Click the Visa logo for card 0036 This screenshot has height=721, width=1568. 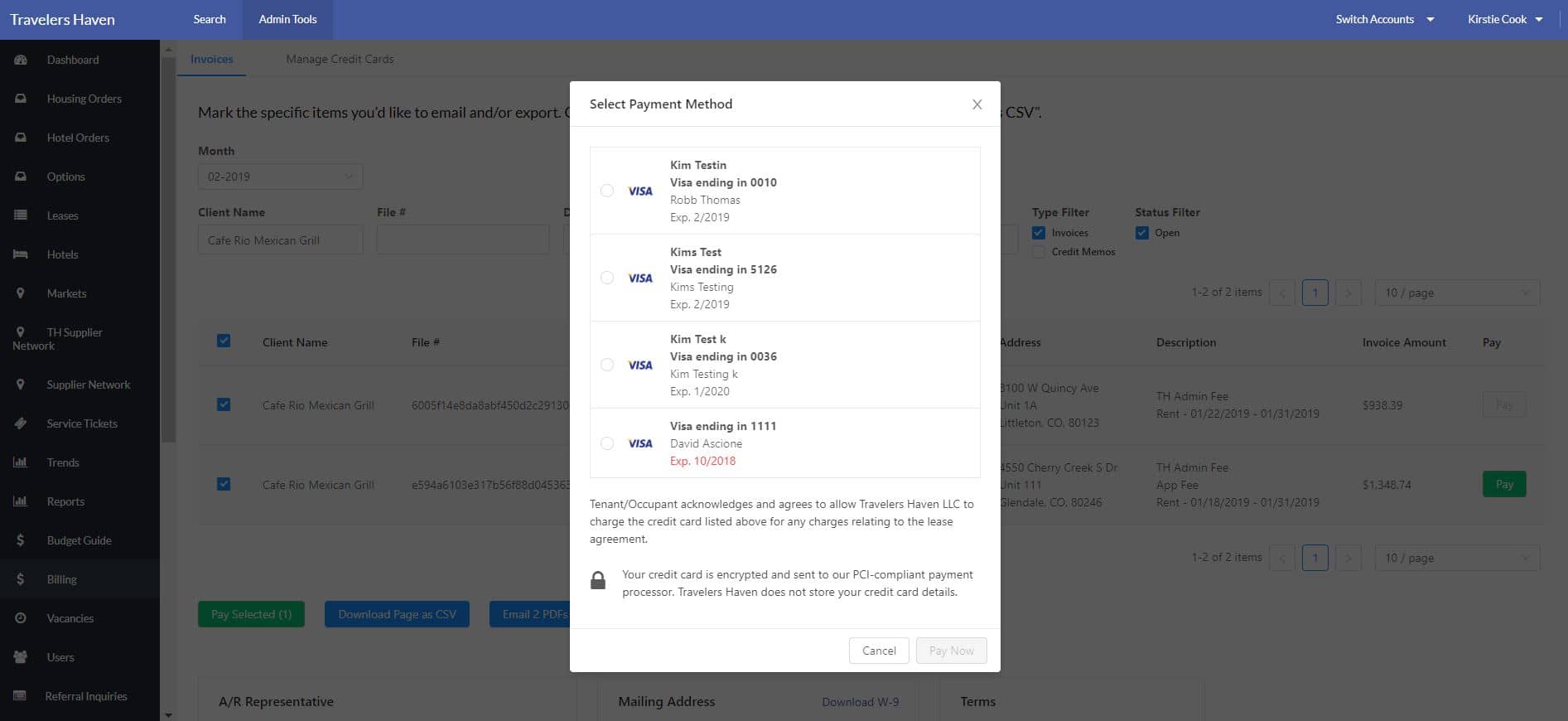coord(640,365)
